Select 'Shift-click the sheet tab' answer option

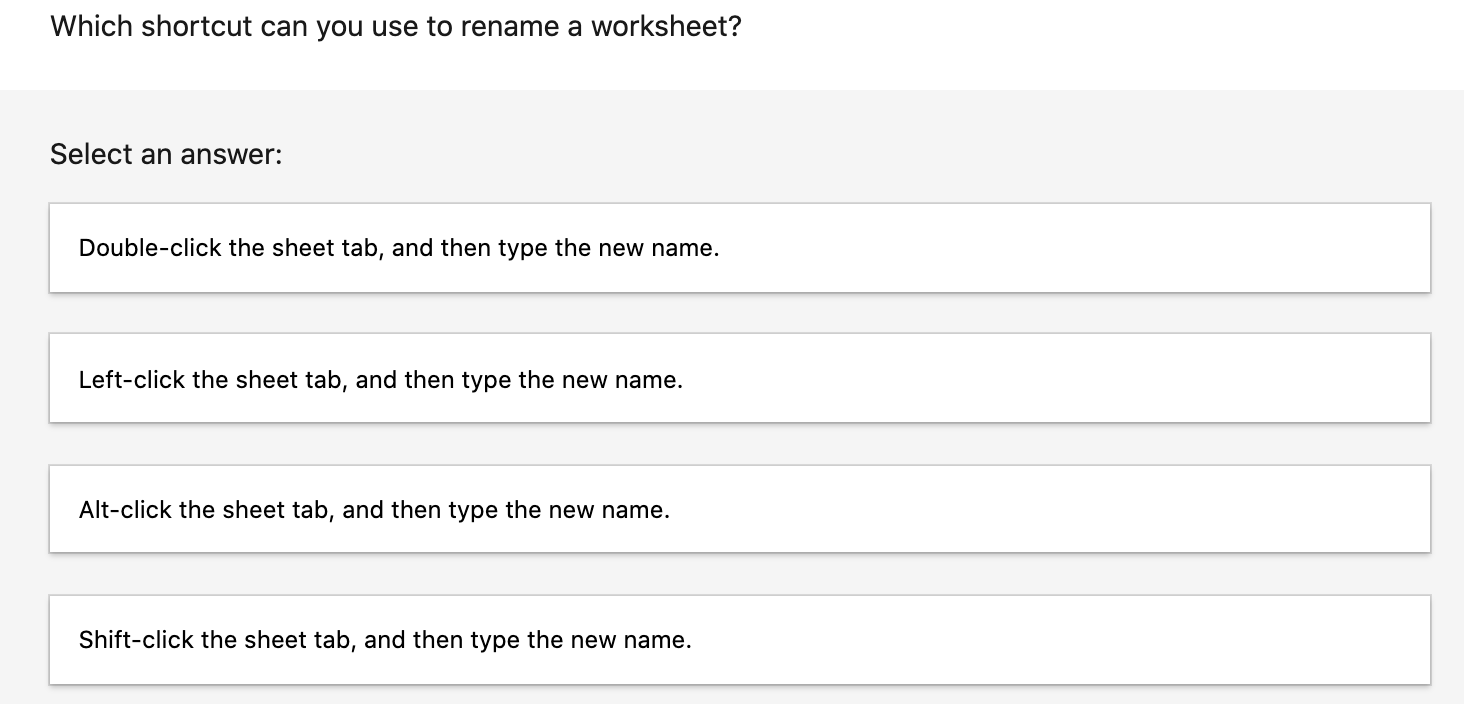point(740,640)
